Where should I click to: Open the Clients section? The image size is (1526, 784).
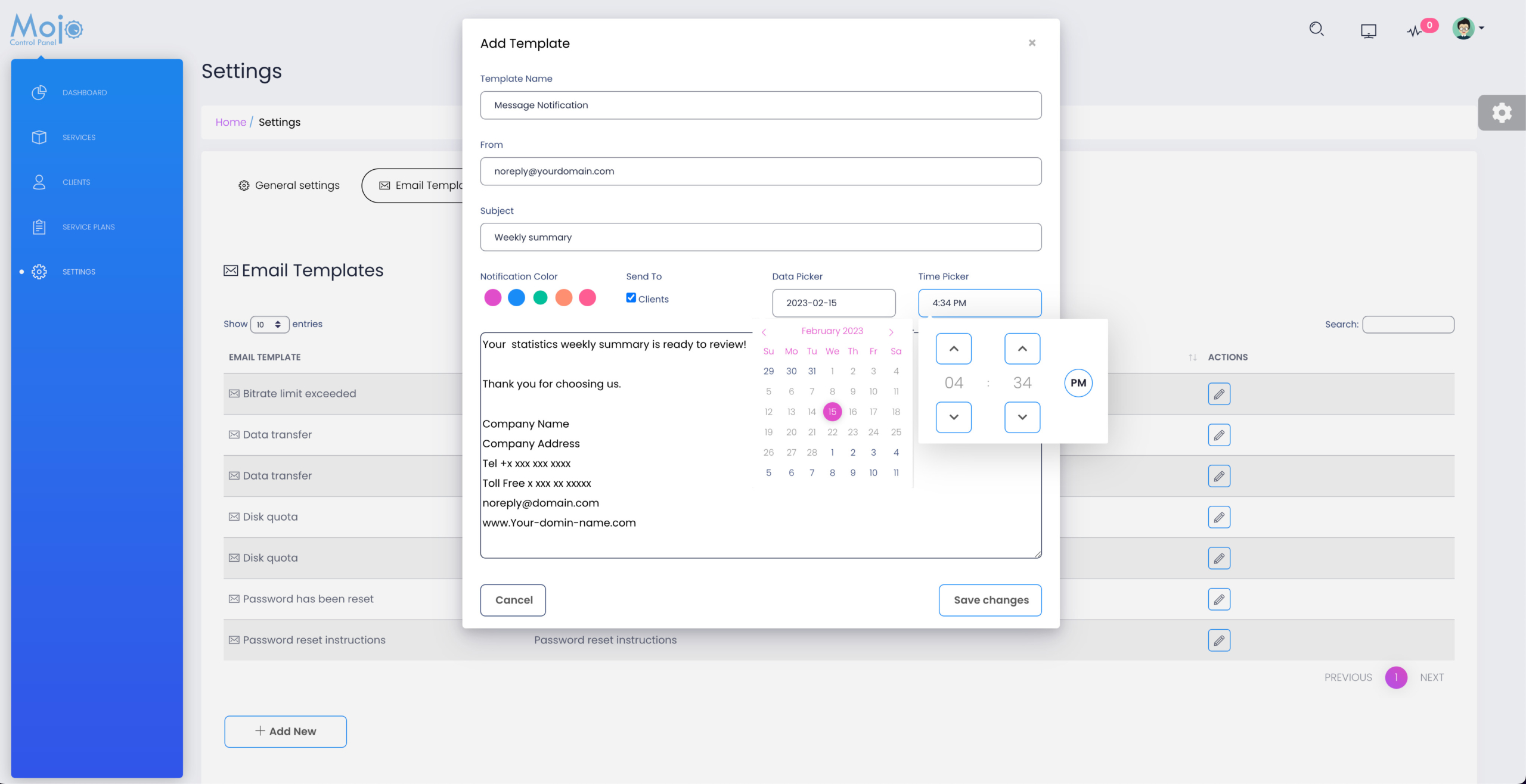[x=76, y=182]
